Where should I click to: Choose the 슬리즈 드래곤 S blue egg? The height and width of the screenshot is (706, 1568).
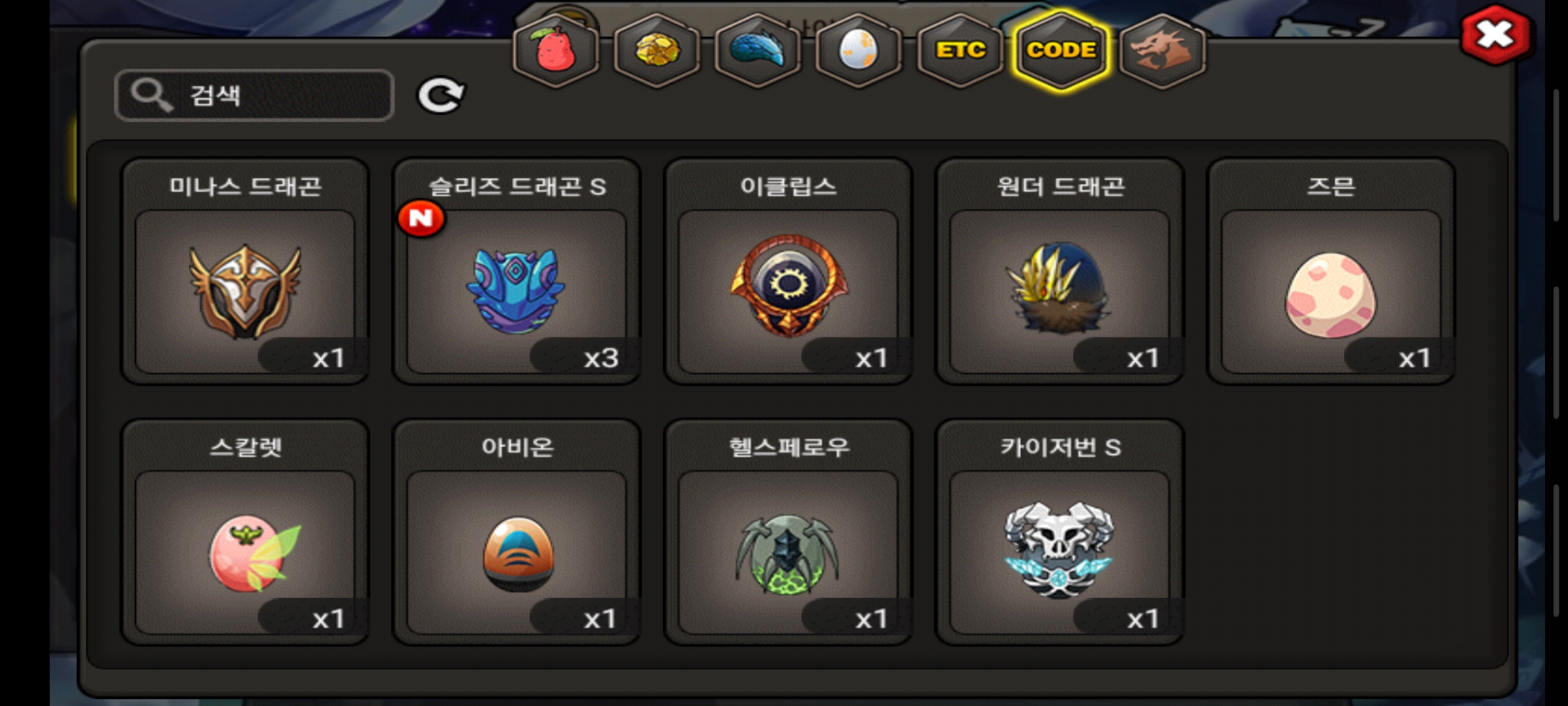[517, 271]
